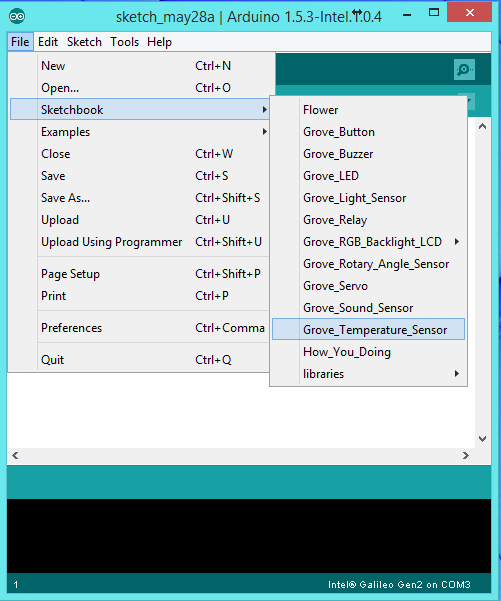Open Preferences

[140, 328]
